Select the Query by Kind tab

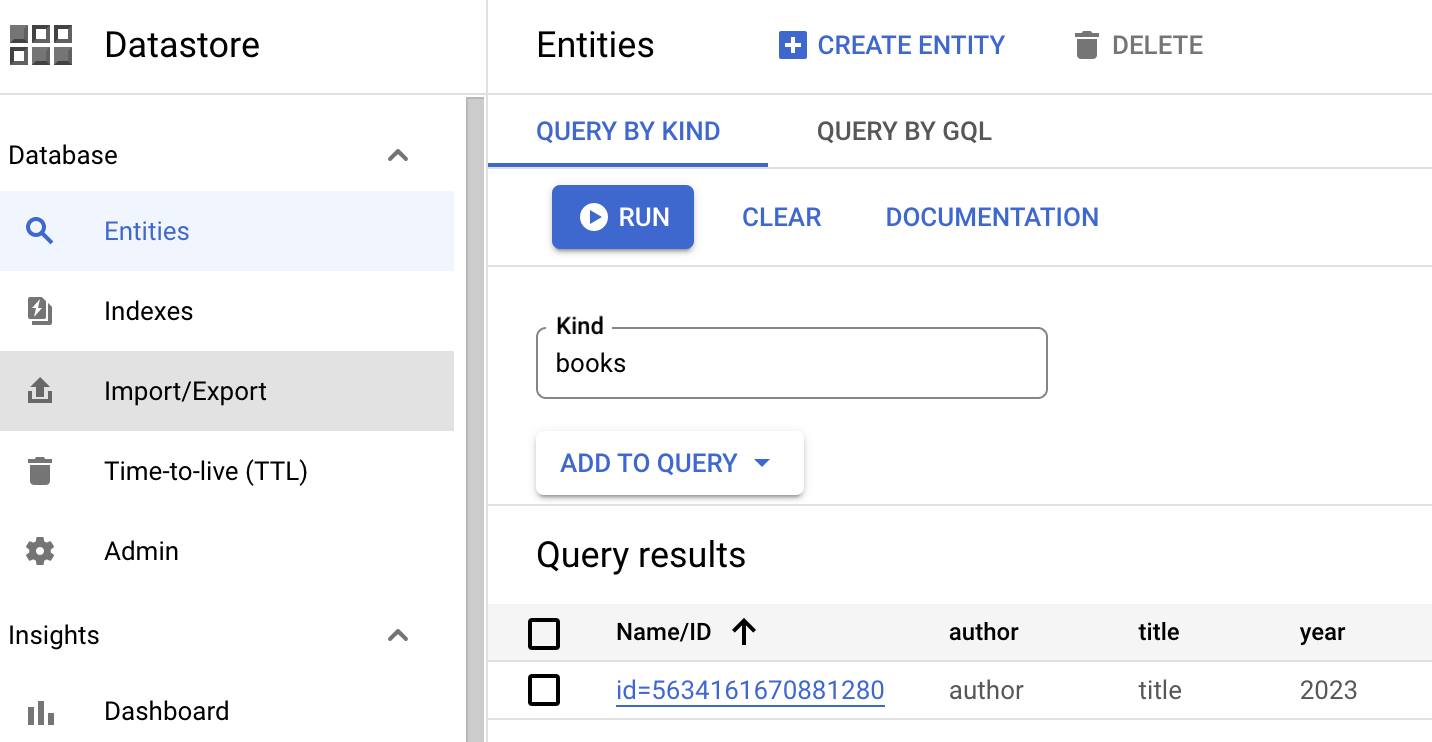coord(628,132)
